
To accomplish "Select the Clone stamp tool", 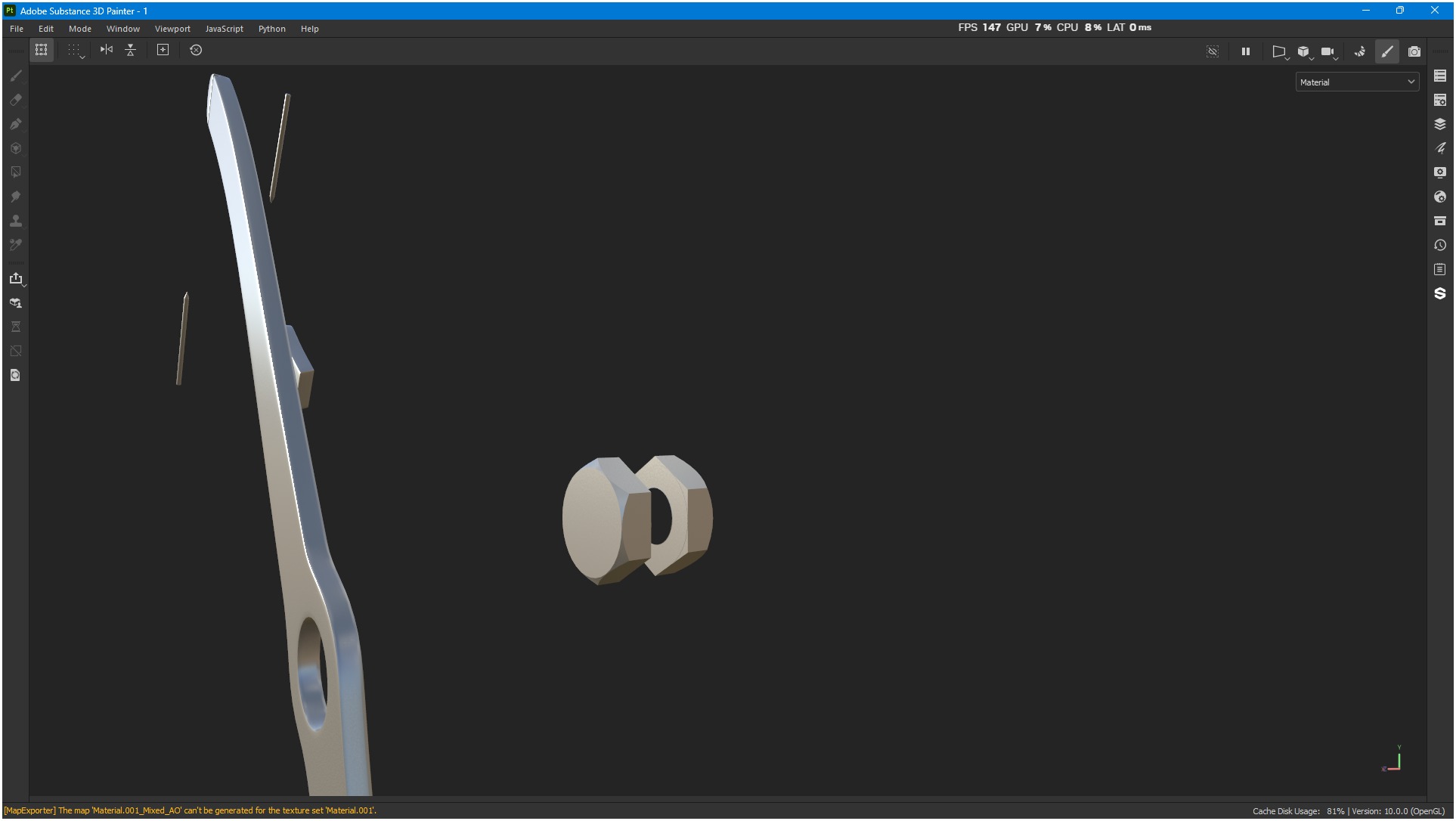I will [15, 221].
